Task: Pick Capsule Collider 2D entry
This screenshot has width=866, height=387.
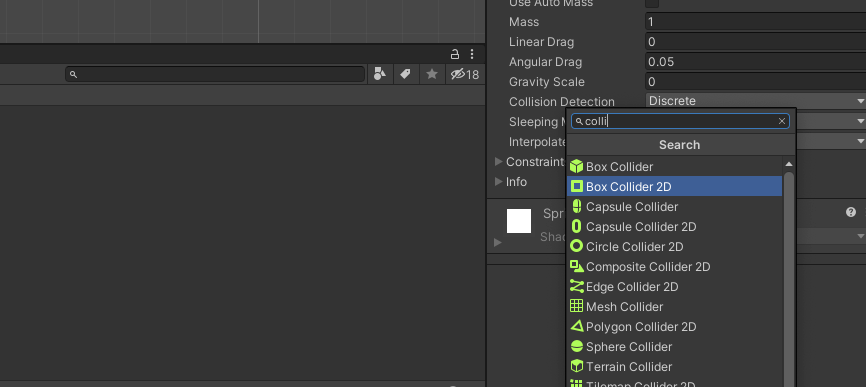Action: 674,227
